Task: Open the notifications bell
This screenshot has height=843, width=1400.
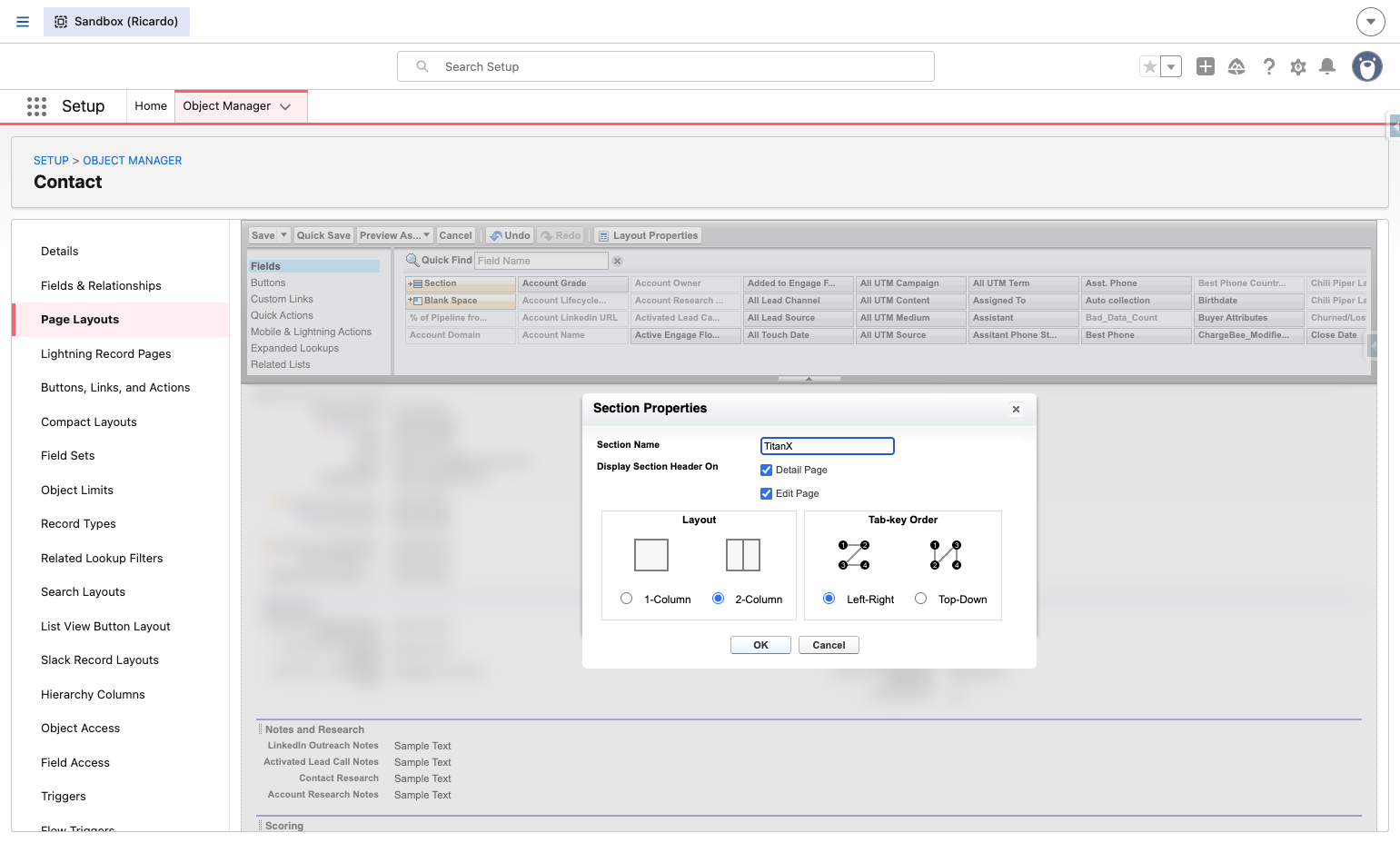Action: point(1327,66)
